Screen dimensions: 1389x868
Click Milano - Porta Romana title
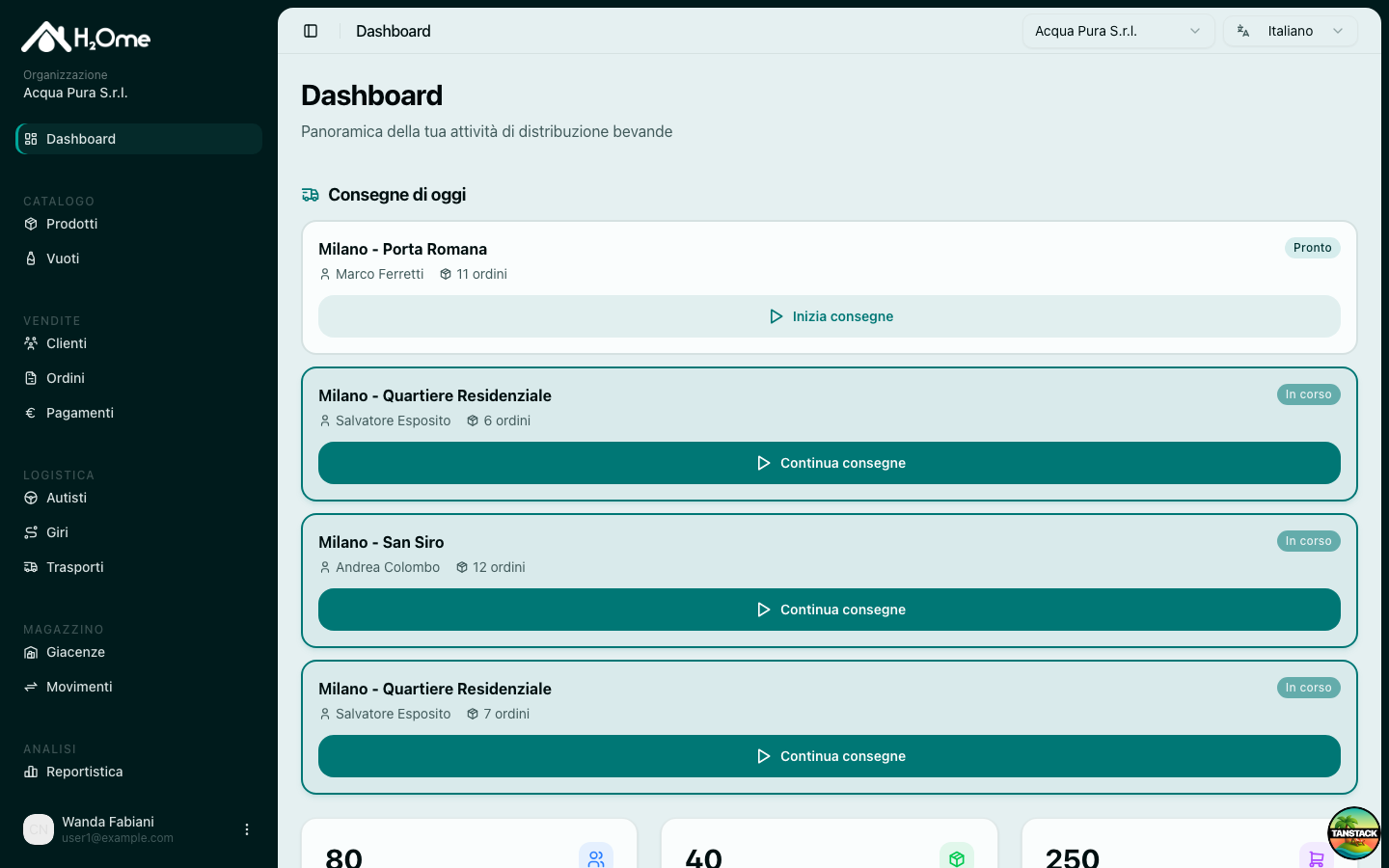click(403, 249)
